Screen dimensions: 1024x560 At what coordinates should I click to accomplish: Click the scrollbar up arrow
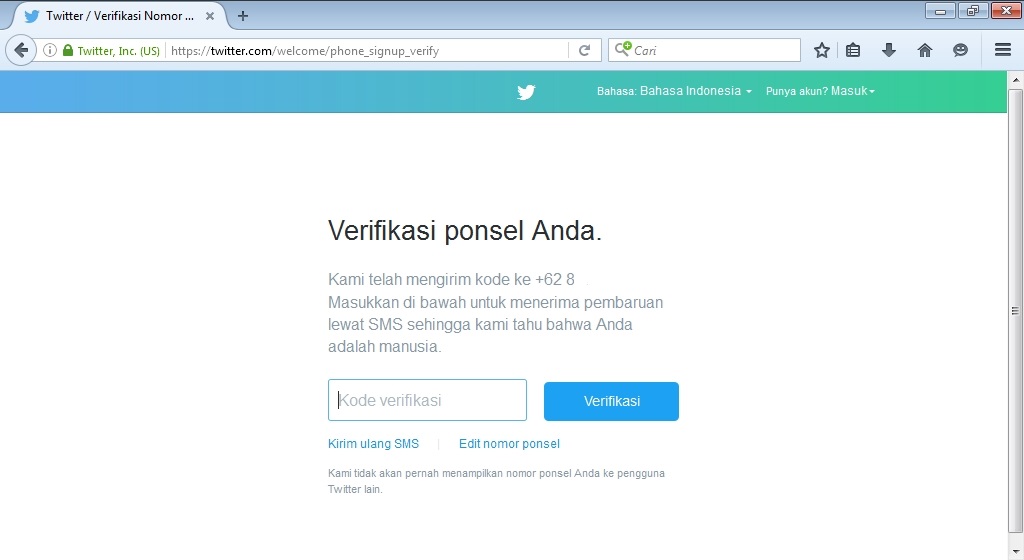point(1015,80)
